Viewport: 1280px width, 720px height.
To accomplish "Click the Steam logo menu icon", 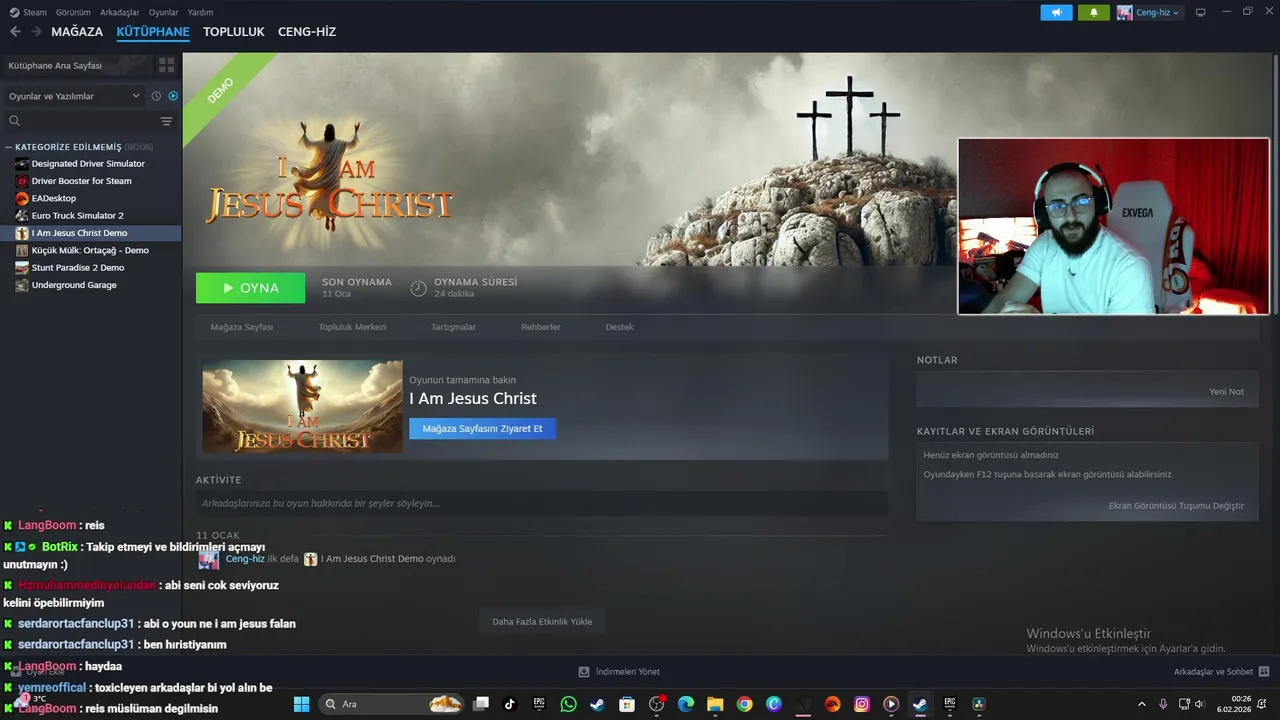I will (14, 12).
